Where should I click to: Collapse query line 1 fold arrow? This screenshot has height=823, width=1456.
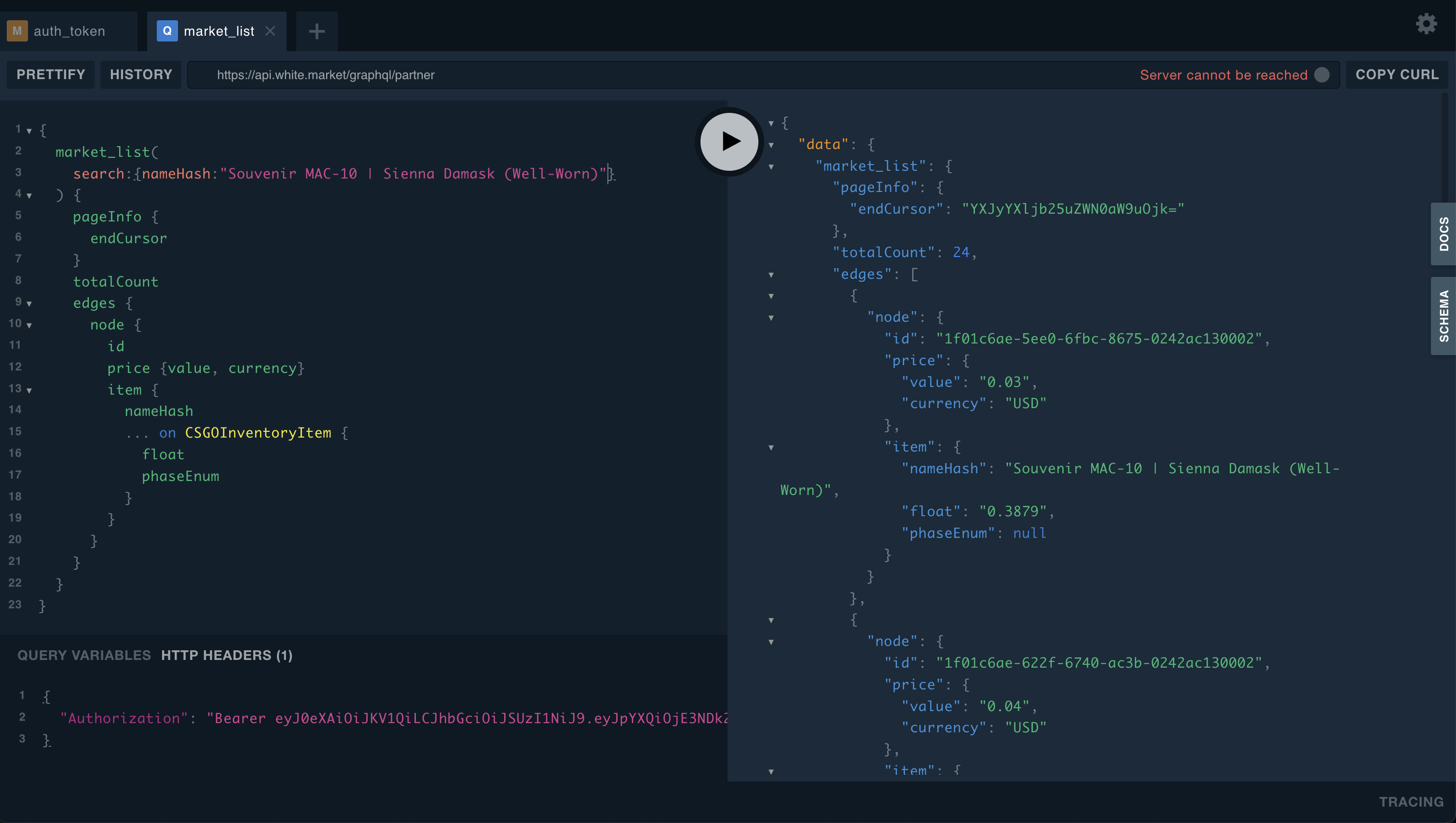point(29,131)
